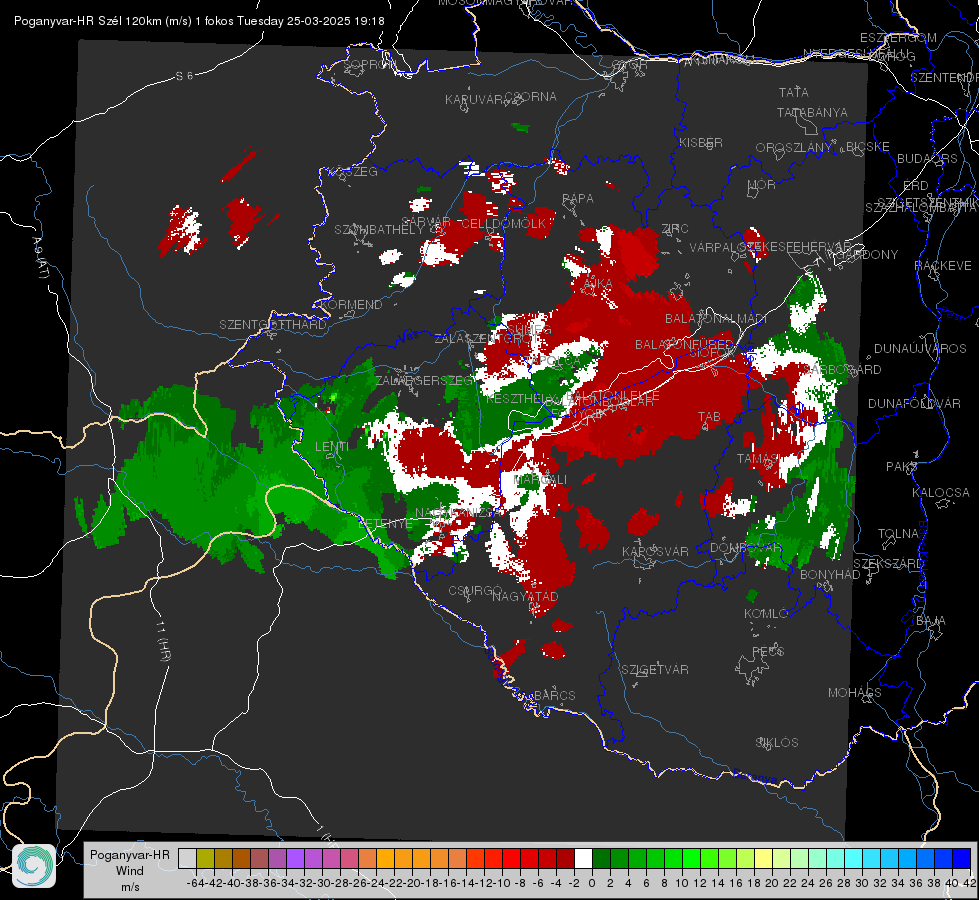The image size is (979, 900).
Task: Click the KALOCSA city label
Action: (x=941, y=492)
